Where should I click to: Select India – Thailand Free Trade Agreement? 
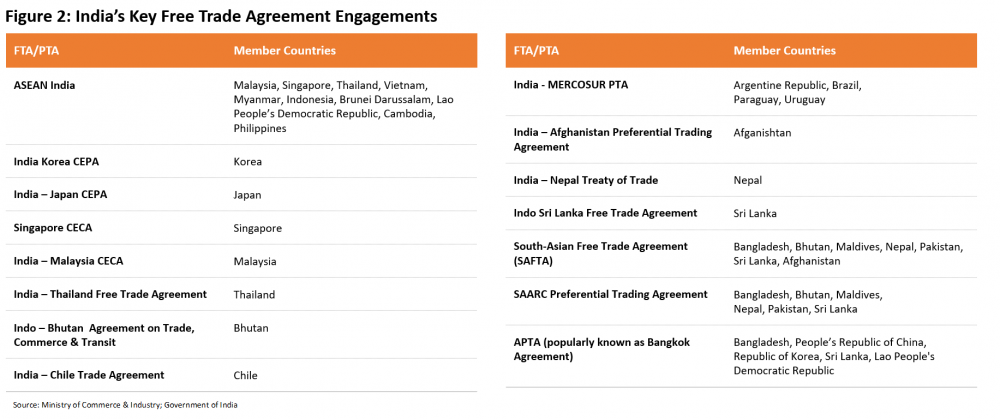110,294
